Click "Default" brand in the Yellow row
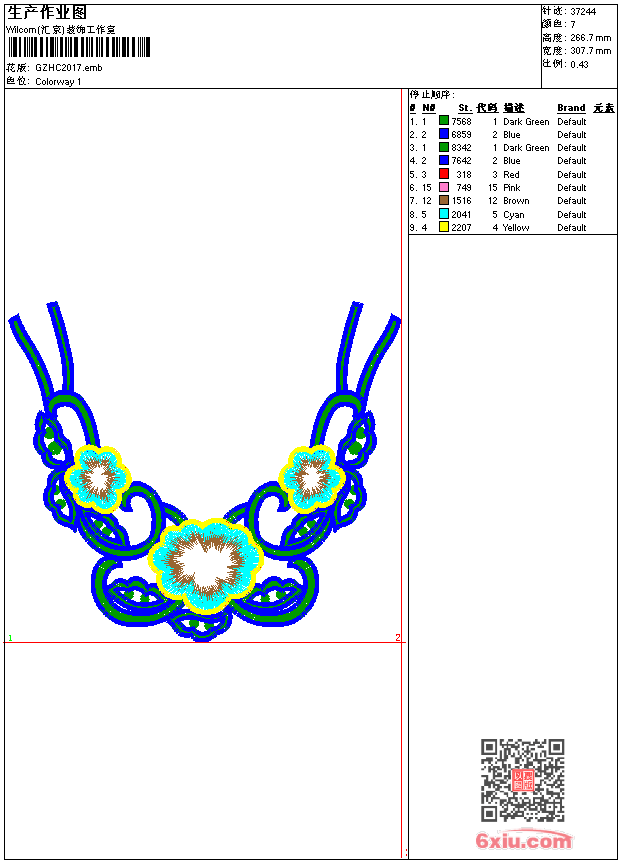This screenshot has width=620, height=860. 572,228
